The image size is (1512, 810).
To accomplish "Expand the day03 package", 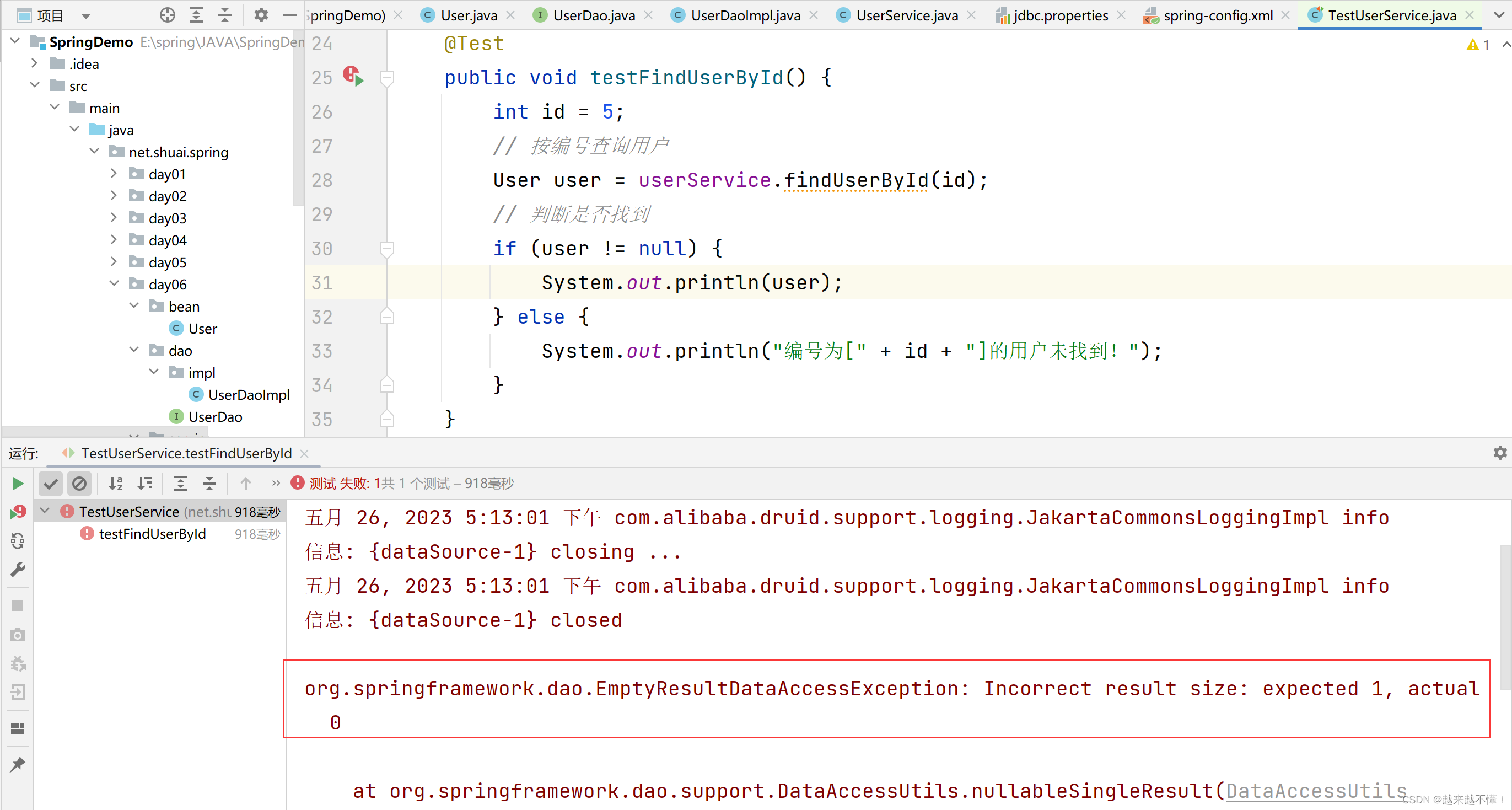I will 114,217.
